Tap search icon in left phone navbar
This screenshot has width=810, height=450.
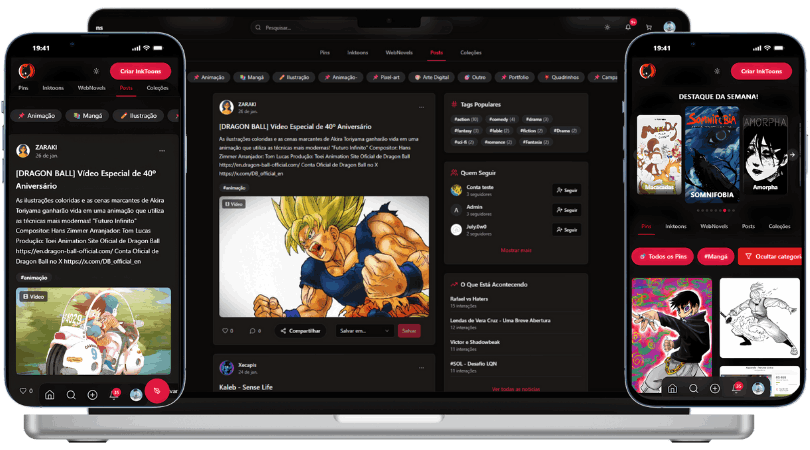coord(71,395)
